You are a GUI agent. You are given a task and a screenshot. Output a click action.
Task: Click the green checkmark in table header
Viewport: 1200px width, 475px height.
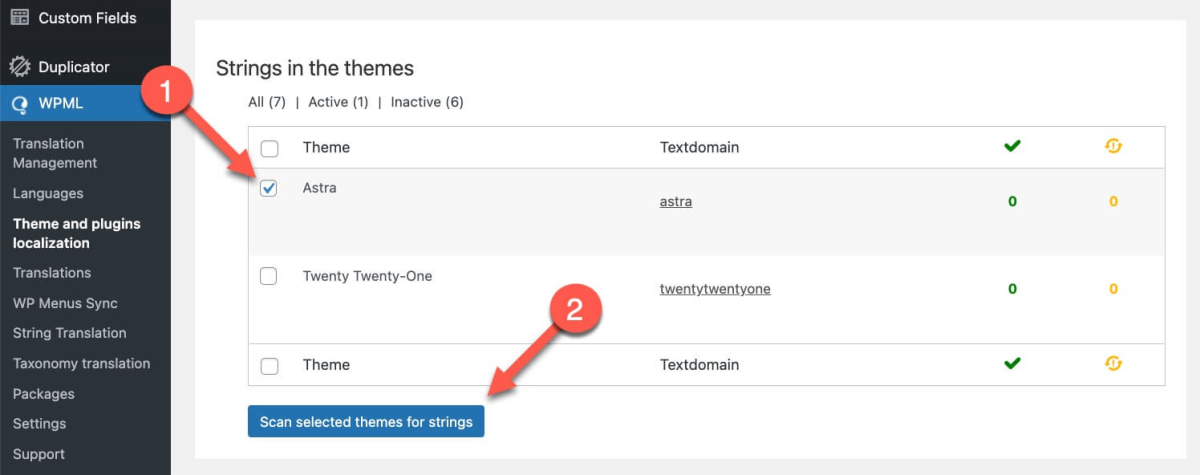(1012, 147)
